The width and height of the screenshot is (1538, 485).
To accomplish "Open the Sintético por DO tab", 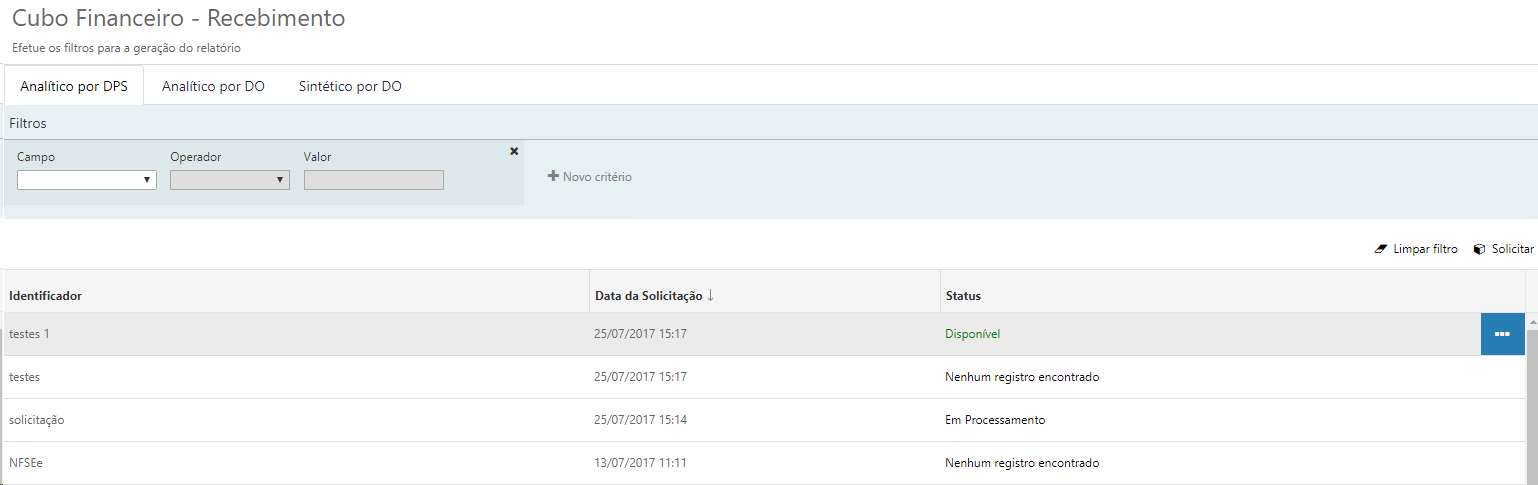I will [x=350, y=86].
